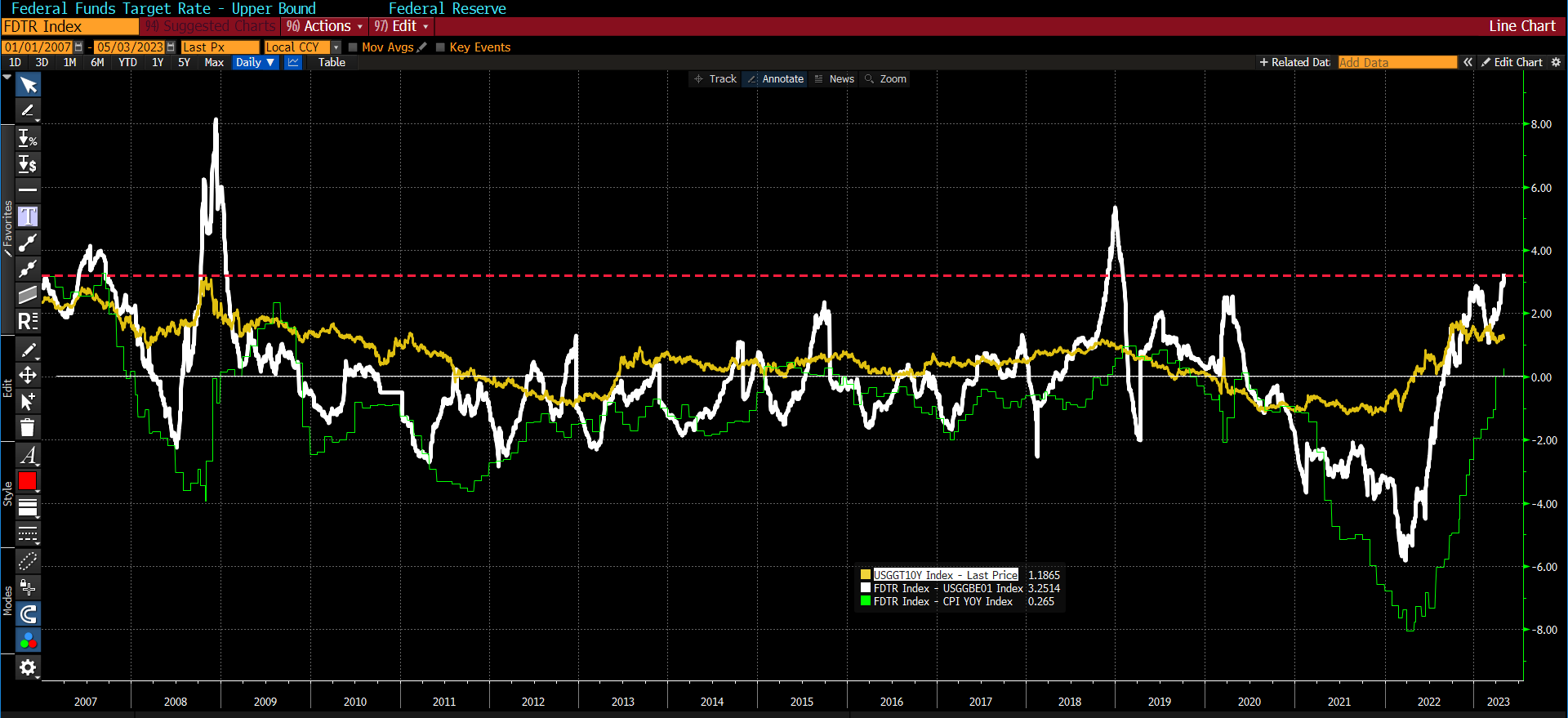
Task: Click the Add Data input field
Action: coord(1397,62)
